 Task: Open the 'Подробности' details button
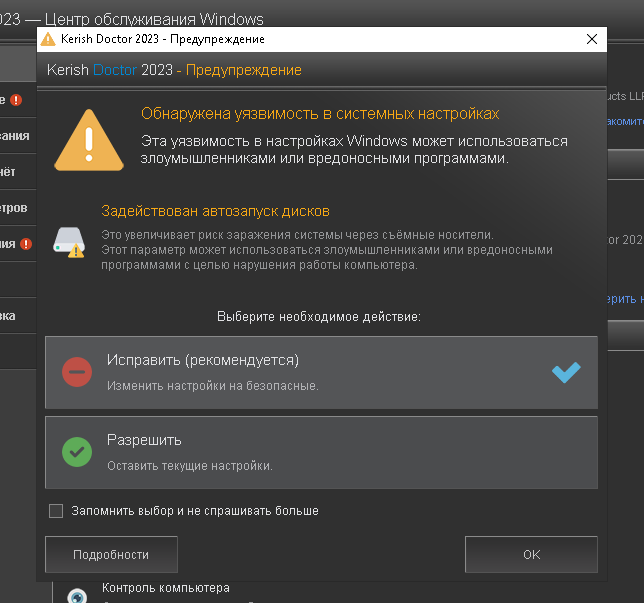coord(111,554)
